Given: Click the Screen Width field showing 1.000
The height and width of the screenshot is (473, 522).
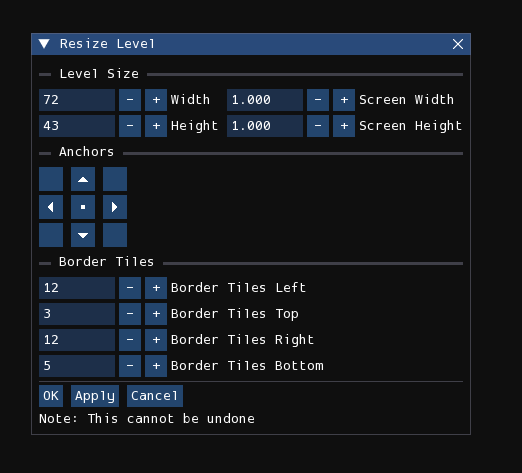Looking at the screenshot, I should [265, 100].
